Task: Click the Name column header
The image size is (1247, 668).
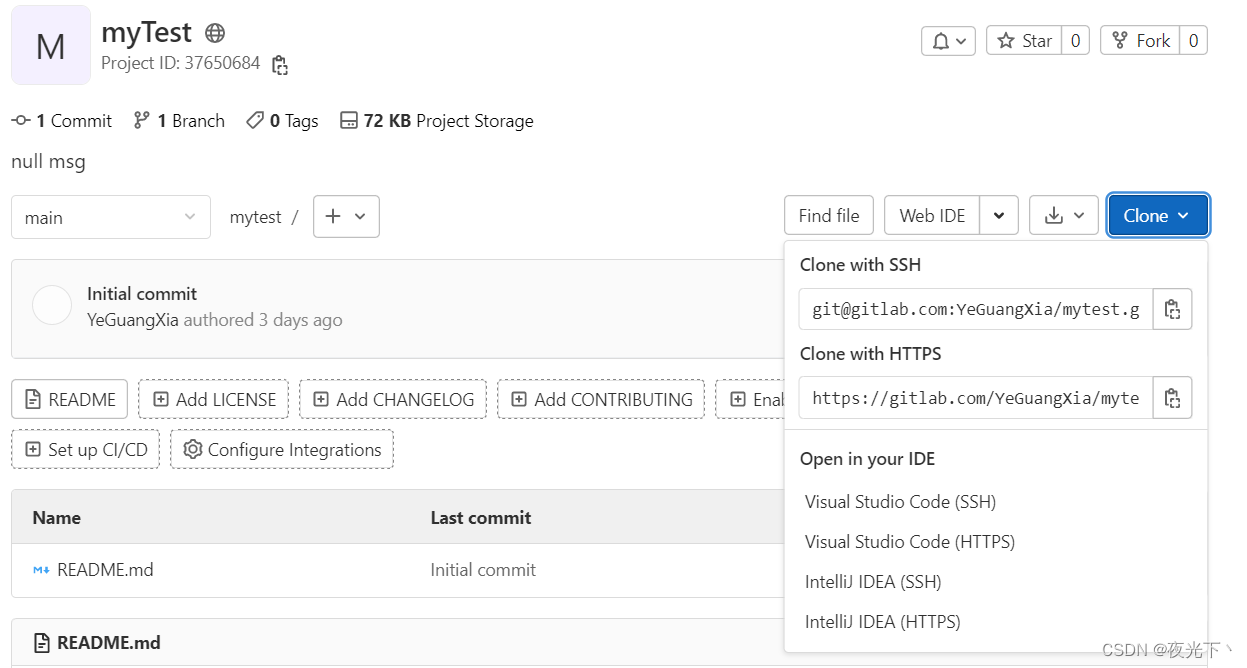Action: (56, 518)
